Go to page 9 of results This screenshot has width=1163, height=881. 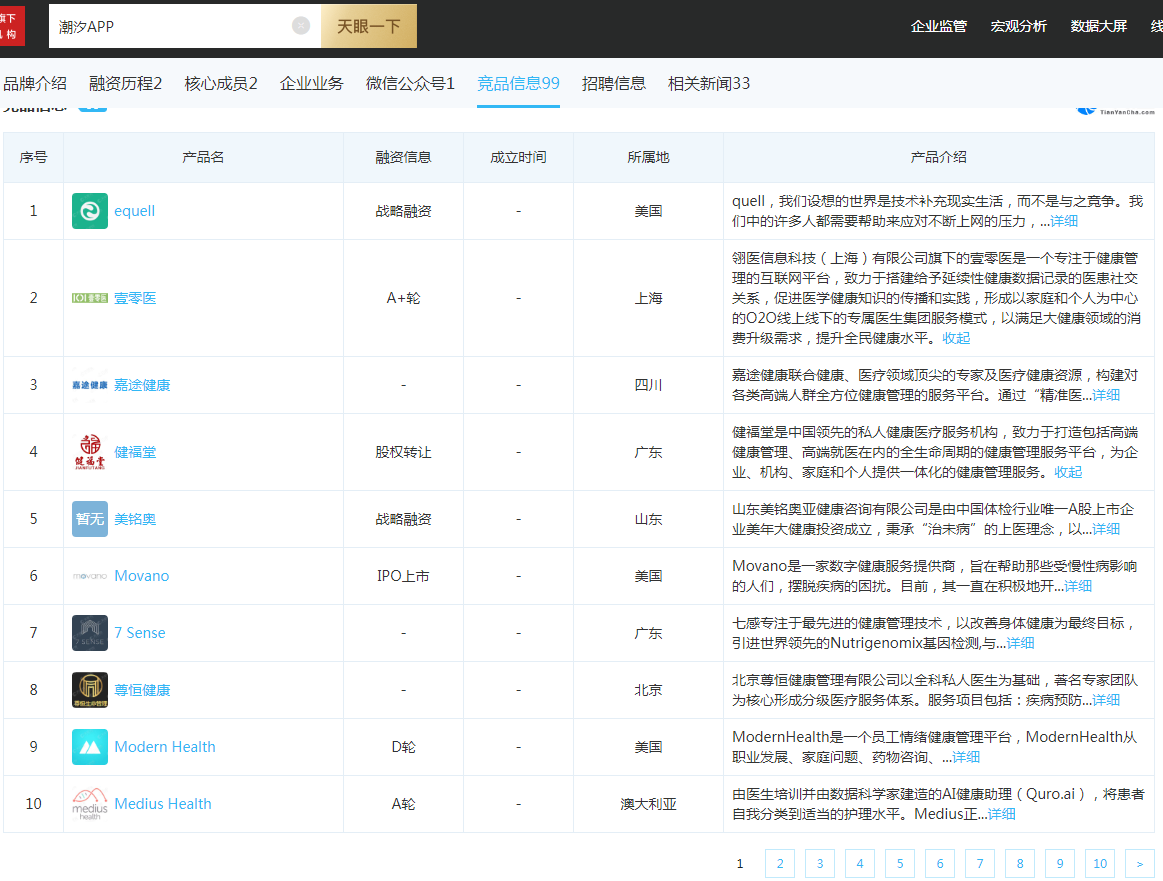tap(1060, 863)
